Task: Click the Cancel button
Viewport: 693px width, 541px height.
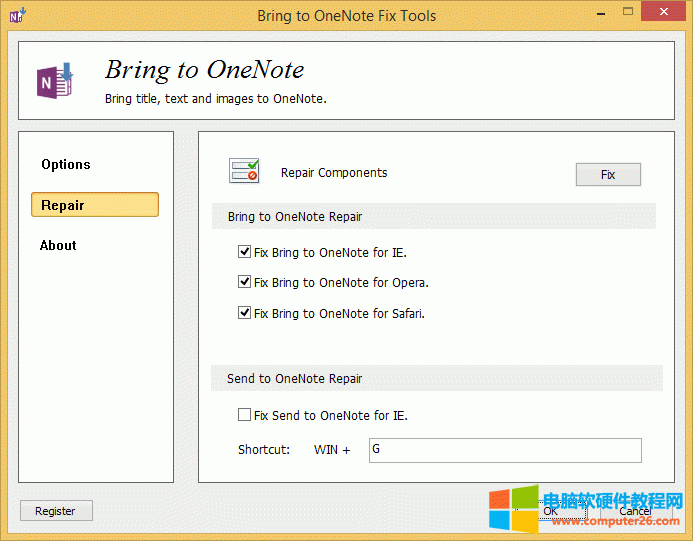Action: (x=635, y=511)
